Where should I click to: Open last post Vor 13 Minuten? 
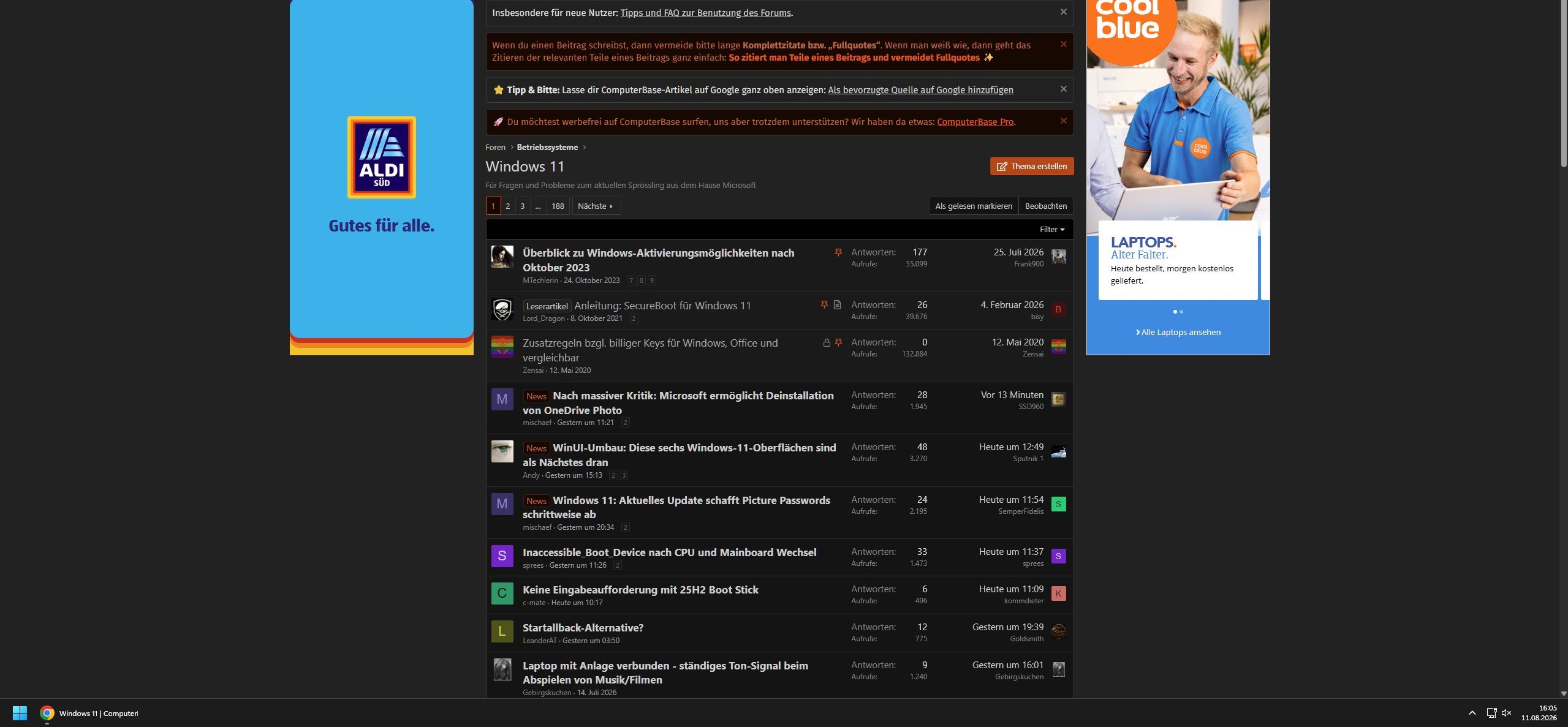click(x=1012, y=395)
